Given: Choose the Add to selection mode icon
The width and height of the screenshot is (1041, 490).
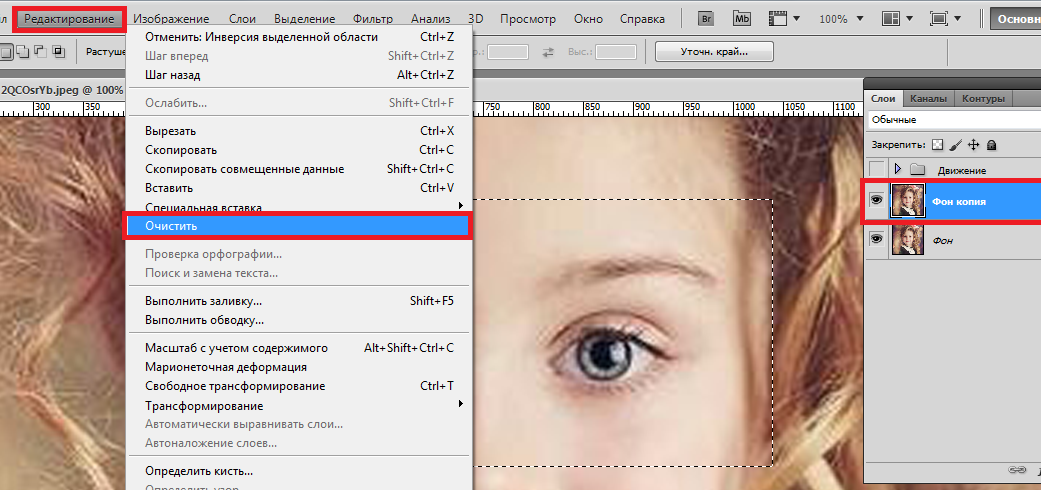Looking at the screenshot, I should pyautogui.click(x=22, y=50).
